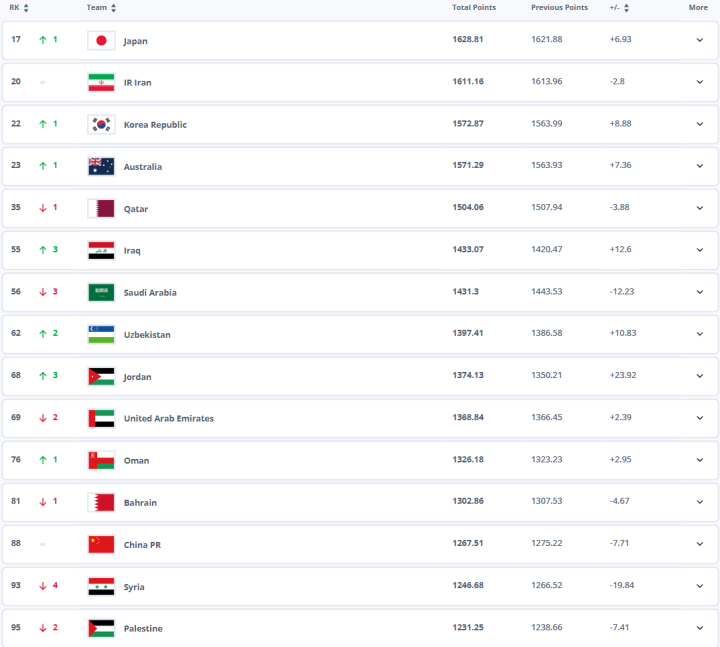The height and width of the screenshot is (647, 720).
Task: Click the China PR flag icon
Action: click(101, 545)
